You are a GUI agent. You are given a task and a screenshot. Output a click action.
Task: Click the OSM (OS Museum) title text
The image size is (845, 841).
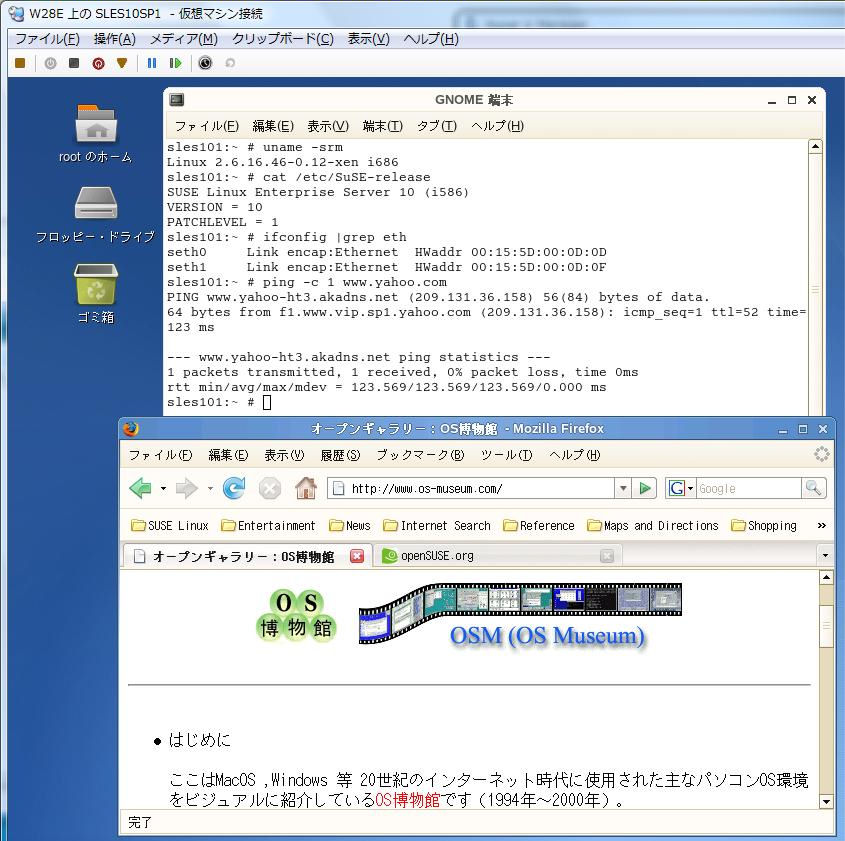(x=547, y=636)
